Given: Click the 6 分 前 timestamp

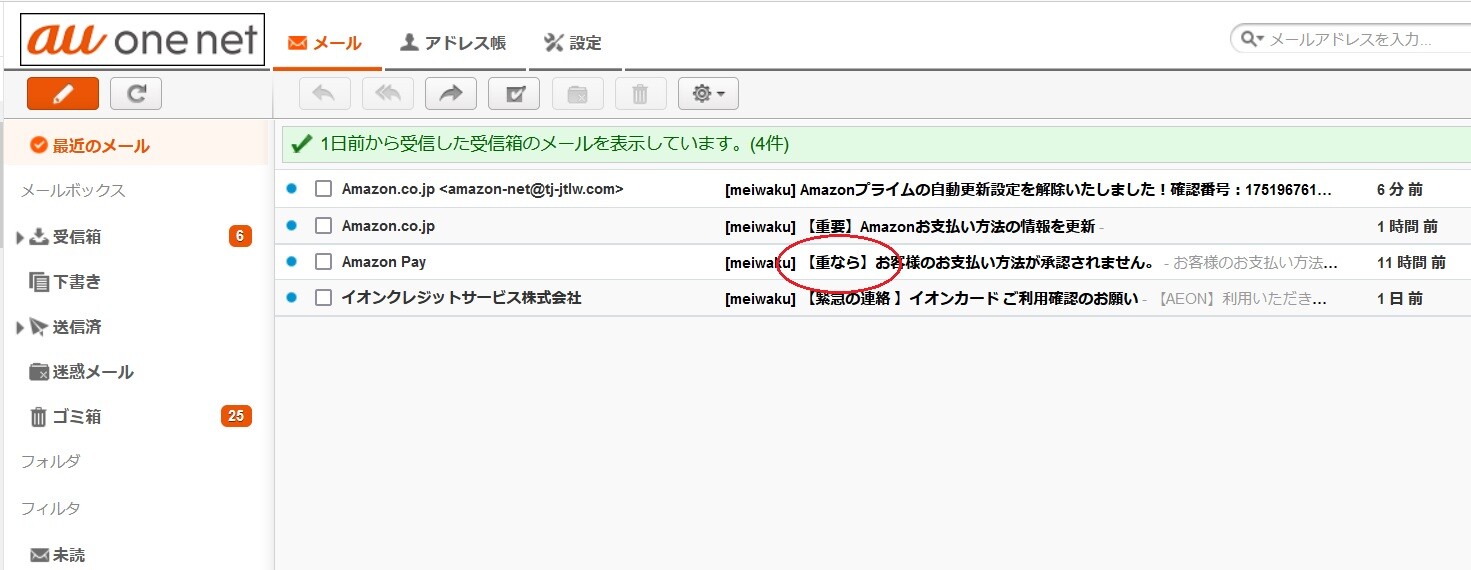Looking at the screenshot, I should pos(1400,189).
